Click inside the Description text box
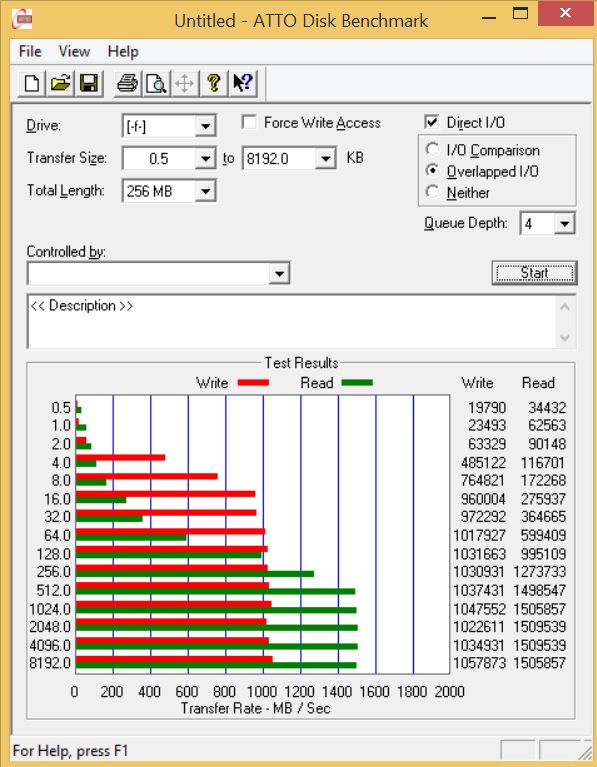 [x=292, y=322]
